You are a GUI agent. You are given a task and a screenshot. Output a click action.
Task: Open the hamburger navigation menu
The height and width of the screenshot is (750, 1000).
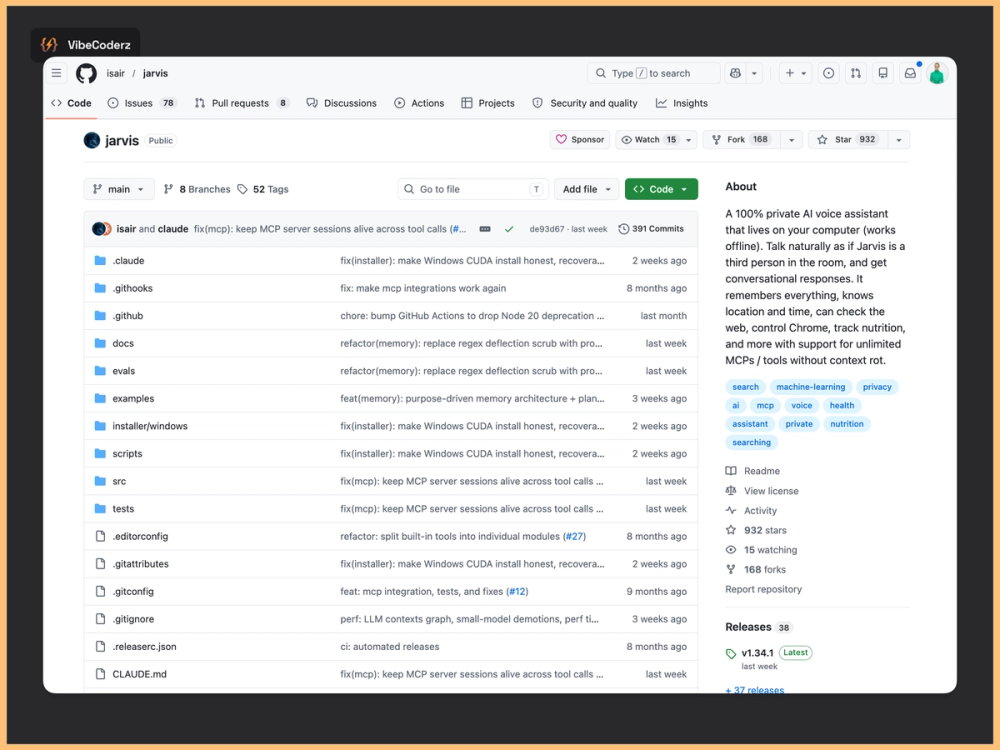click(57, 73)
